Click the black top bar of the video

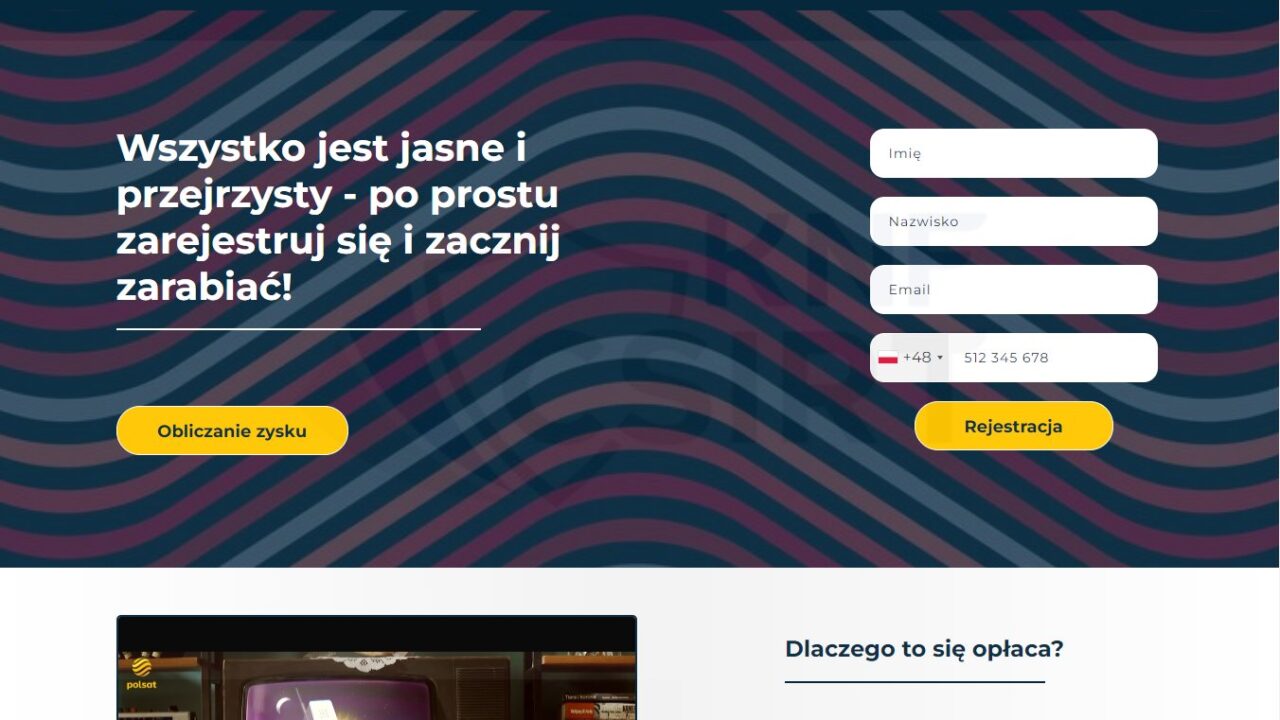(x=376, y=634)
